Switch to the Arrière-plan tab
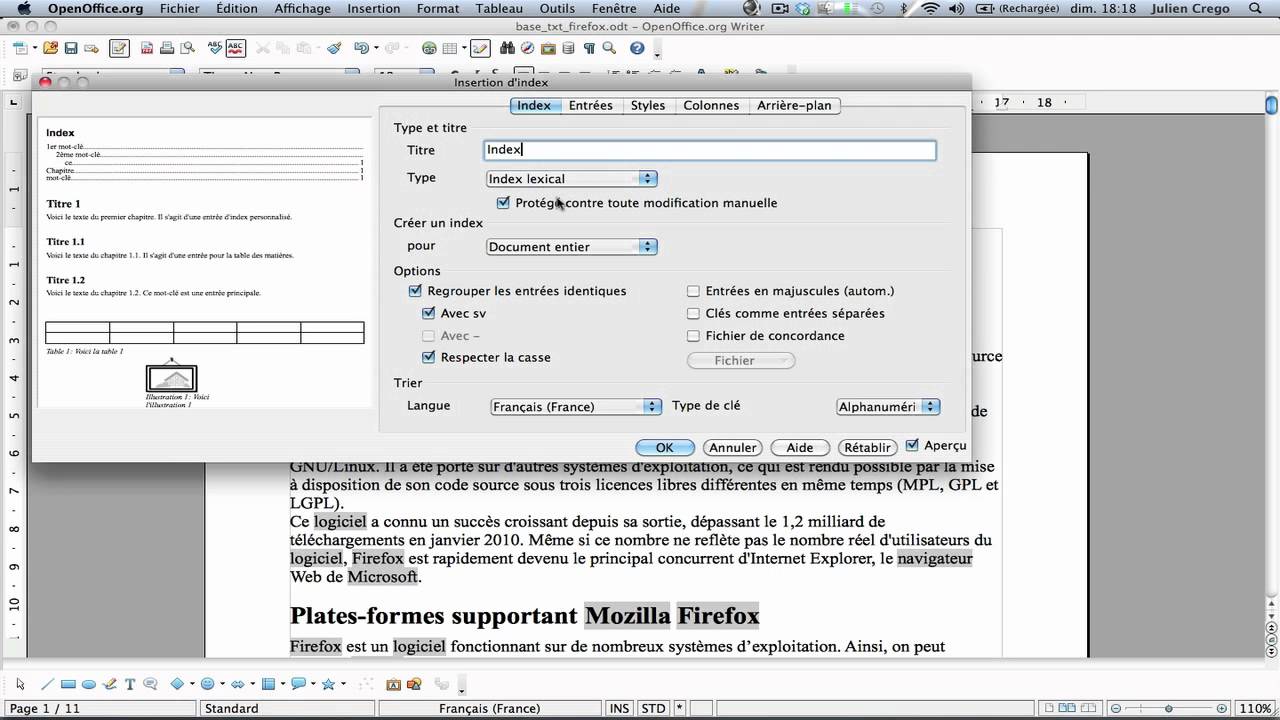 [x=794, y=105]
